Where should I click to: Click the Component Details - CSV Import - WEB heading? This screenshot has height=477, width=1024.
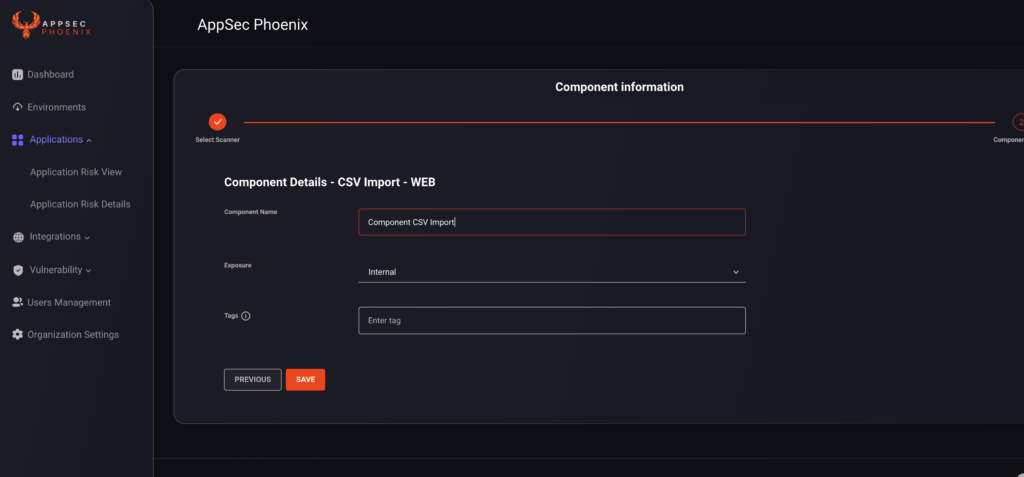pos(330,182)
